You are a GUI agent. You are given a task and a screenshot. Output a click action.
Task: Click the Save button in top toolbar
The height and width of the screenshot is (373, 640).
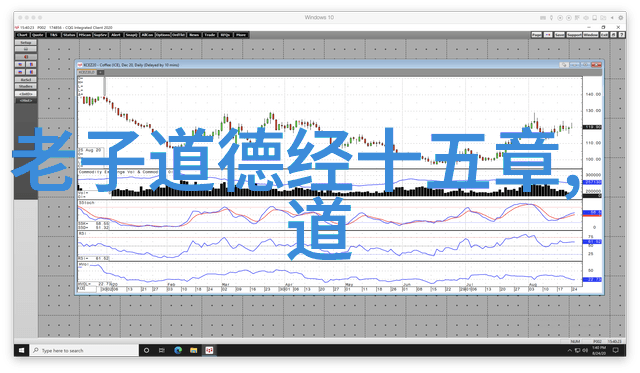(x=560, y=35)
